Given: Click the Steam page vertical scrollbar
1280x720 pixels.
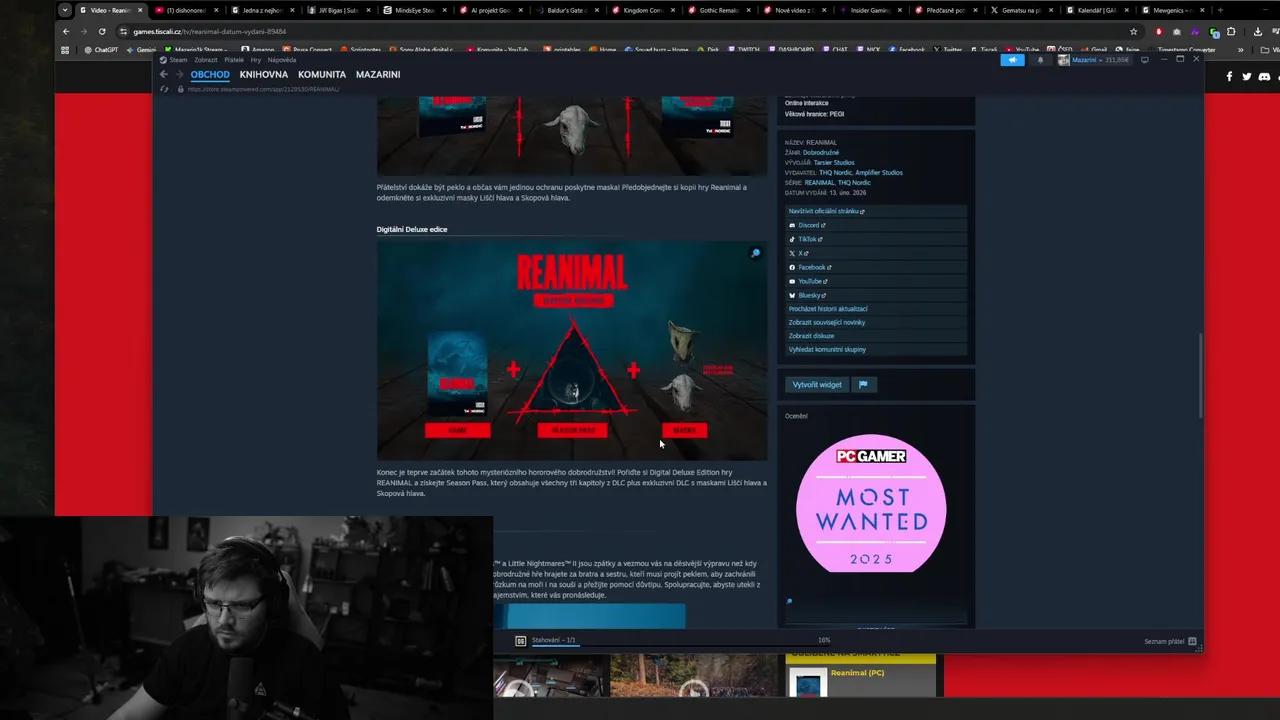Looking at the screenshot, I should 1201,376.
